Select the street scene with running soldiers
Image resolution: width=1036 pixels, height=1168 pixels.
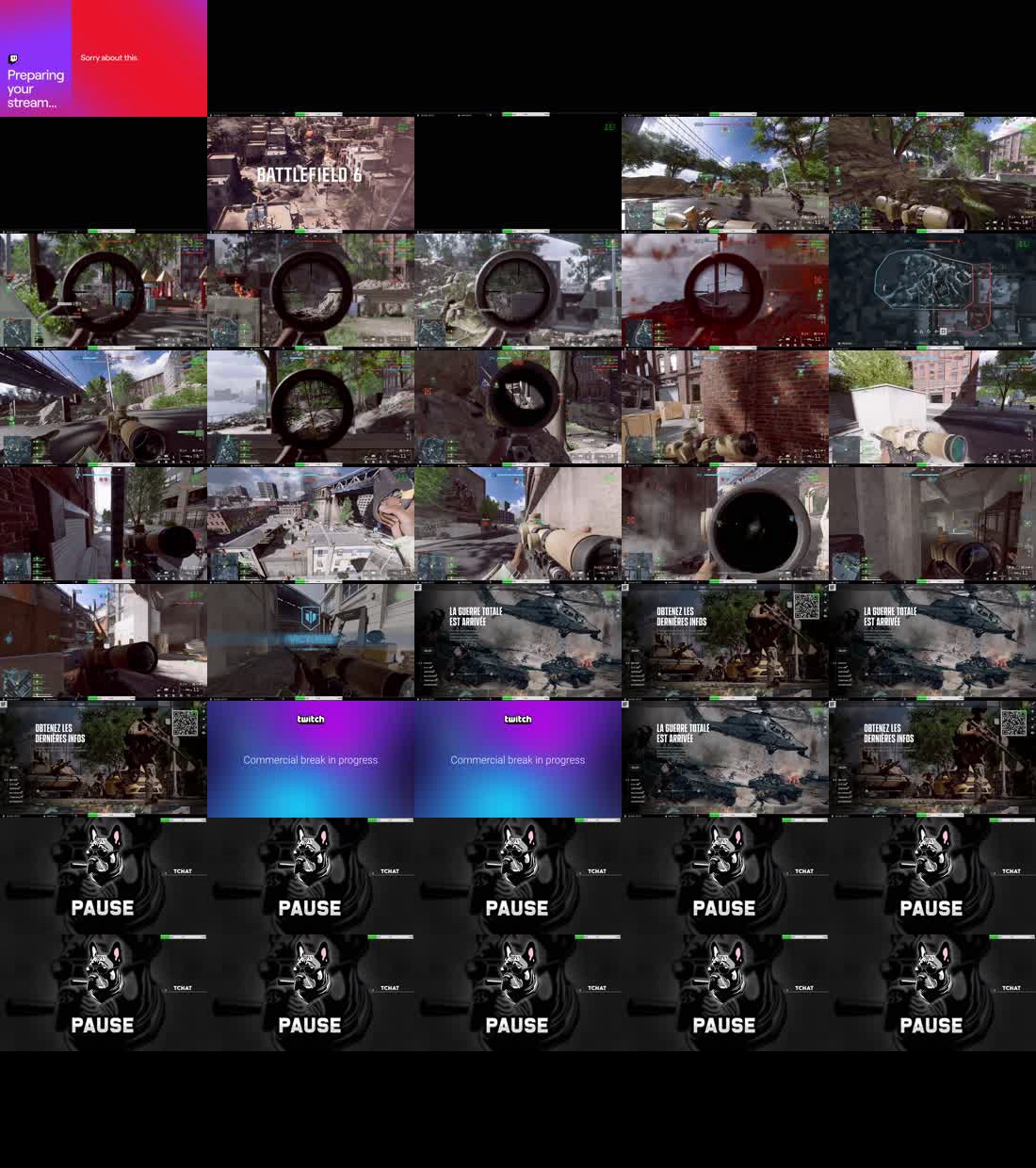point(725,174)
